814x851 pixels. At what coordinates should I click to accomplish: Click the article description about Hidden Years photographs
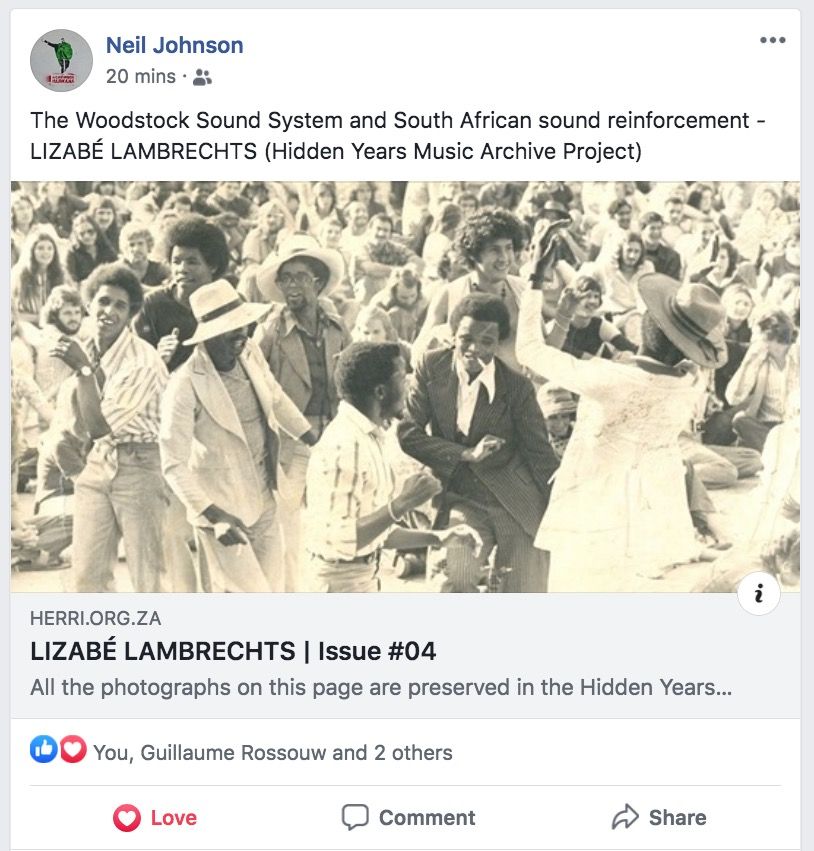pyautogui.click(x=381, y=687)
